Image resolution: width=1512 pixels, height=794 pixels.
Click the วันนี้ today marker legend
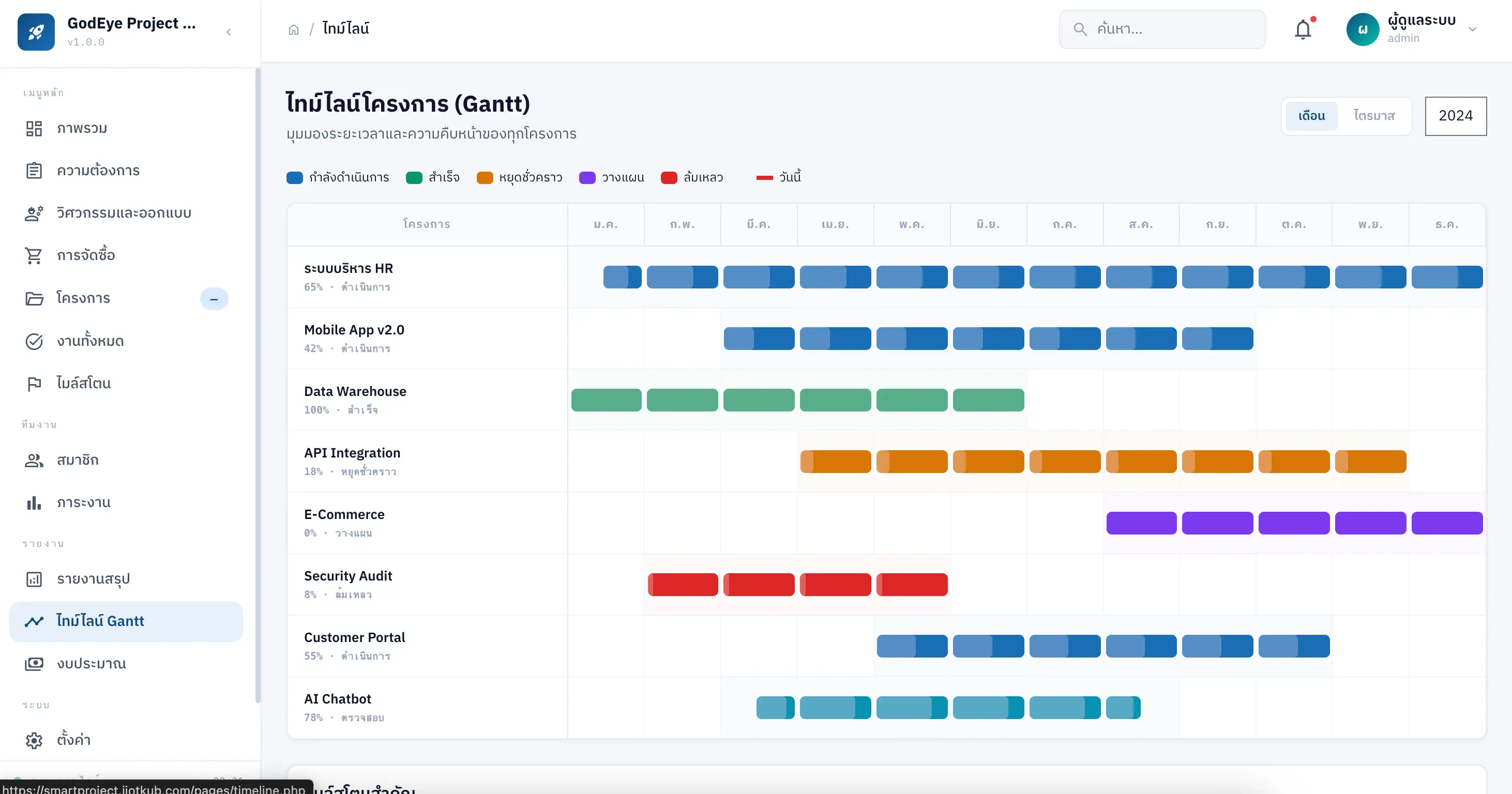point(778,177)
